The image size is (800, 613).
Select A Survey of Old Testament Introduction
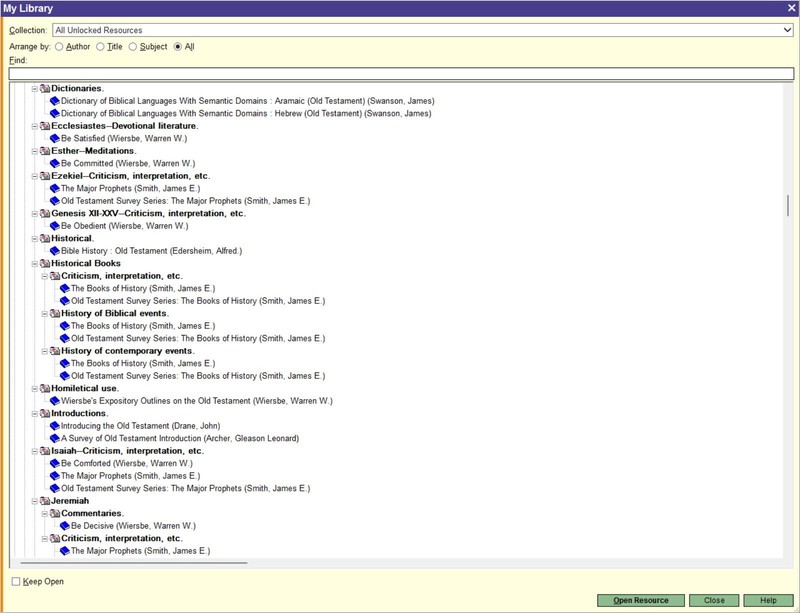pos(180,438)
